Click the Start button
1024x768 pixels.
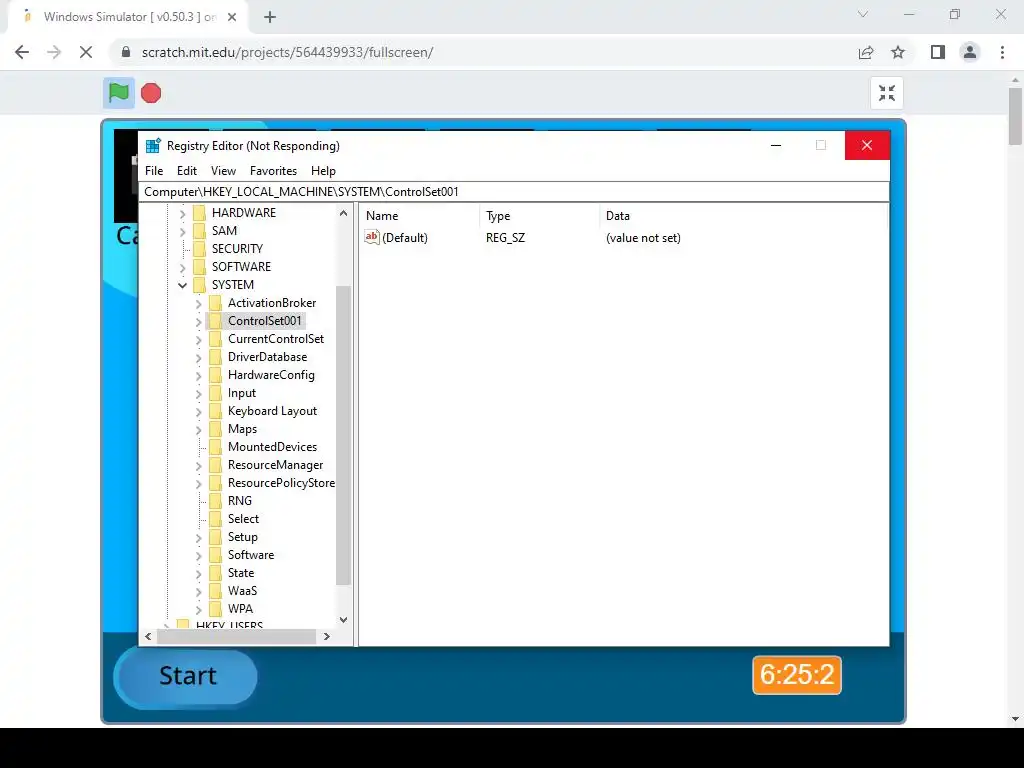pos(185,677)
